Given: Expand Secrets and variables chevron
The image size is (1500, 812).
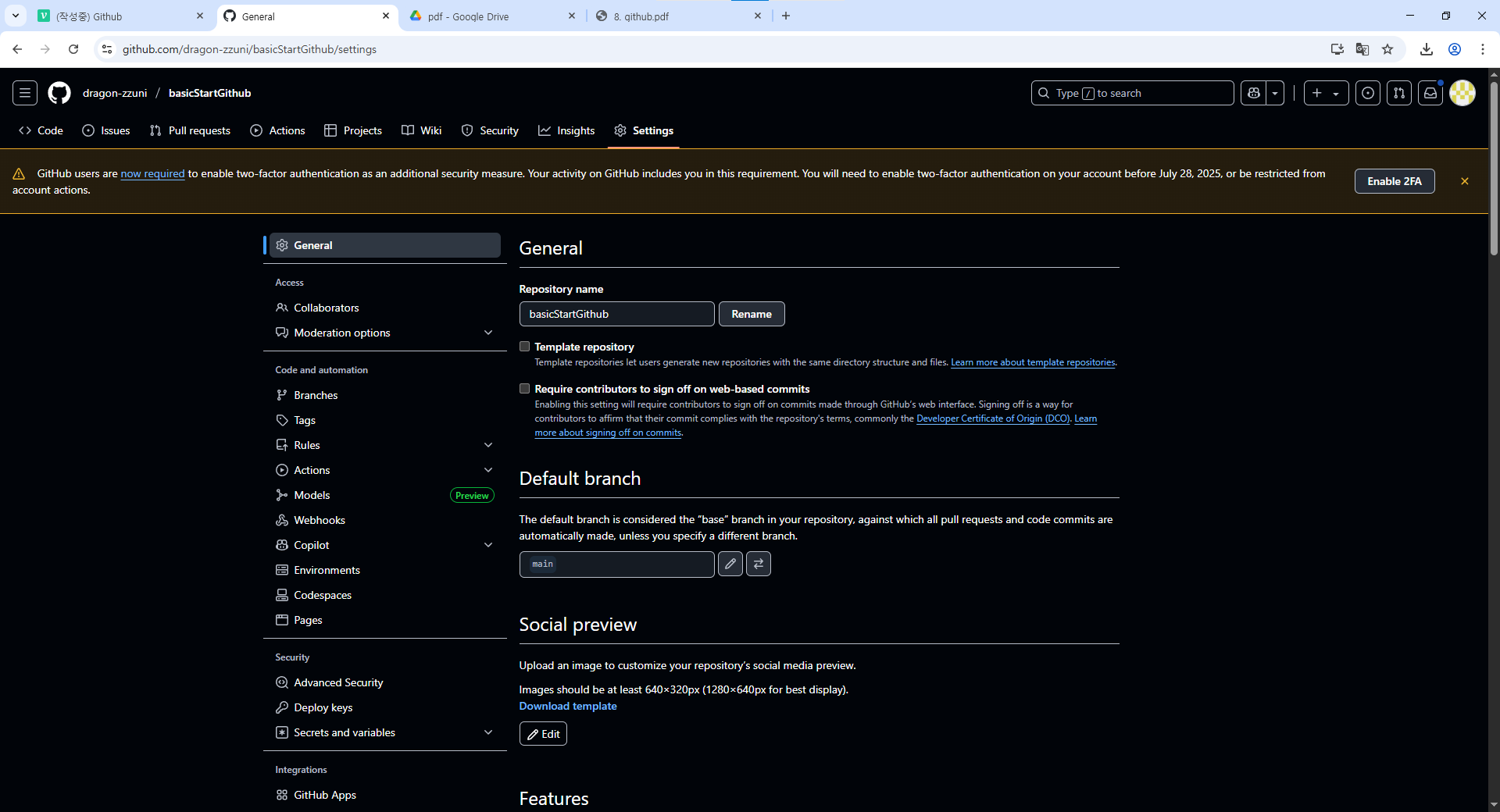Looking at the screenshot, I should pos(488,732).
